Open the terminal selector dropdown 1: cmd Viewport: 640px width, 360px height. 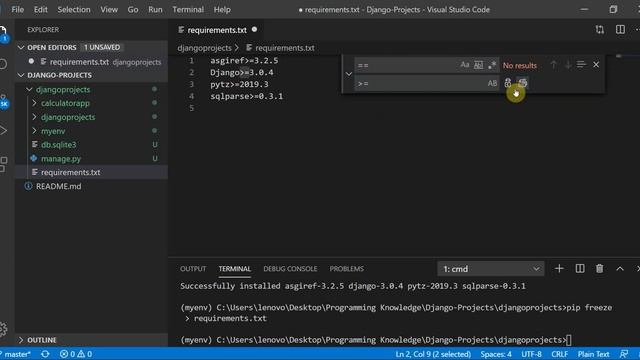[x=491, y=269]
